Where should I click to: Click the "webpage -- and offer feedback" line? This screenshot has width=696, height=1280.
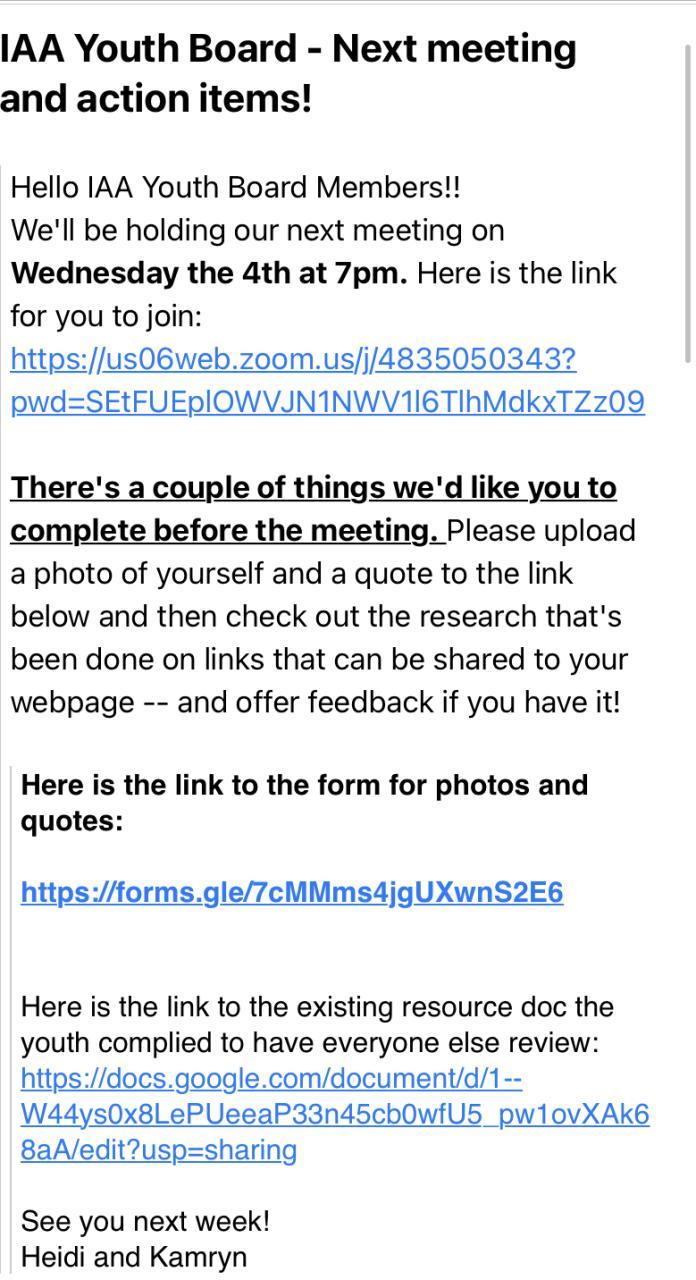pyautogui.click(x=315, y=702)
